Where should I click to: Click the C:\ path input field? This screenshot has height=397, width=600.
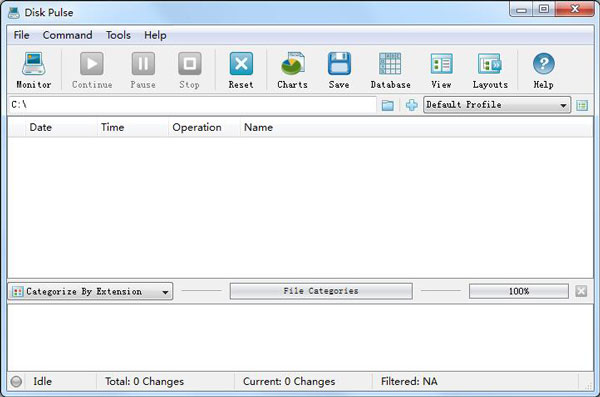pos(192,105)
